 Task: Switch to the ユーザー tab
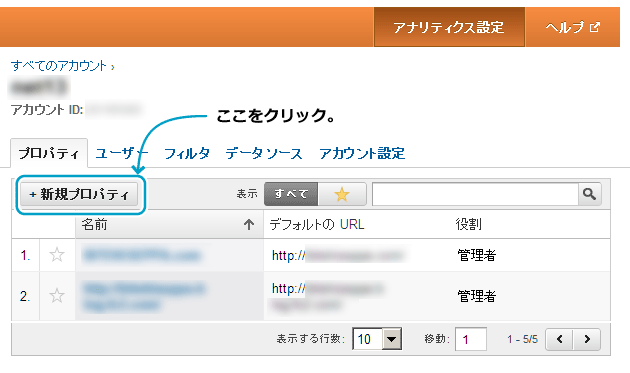[x=121, y=153]
